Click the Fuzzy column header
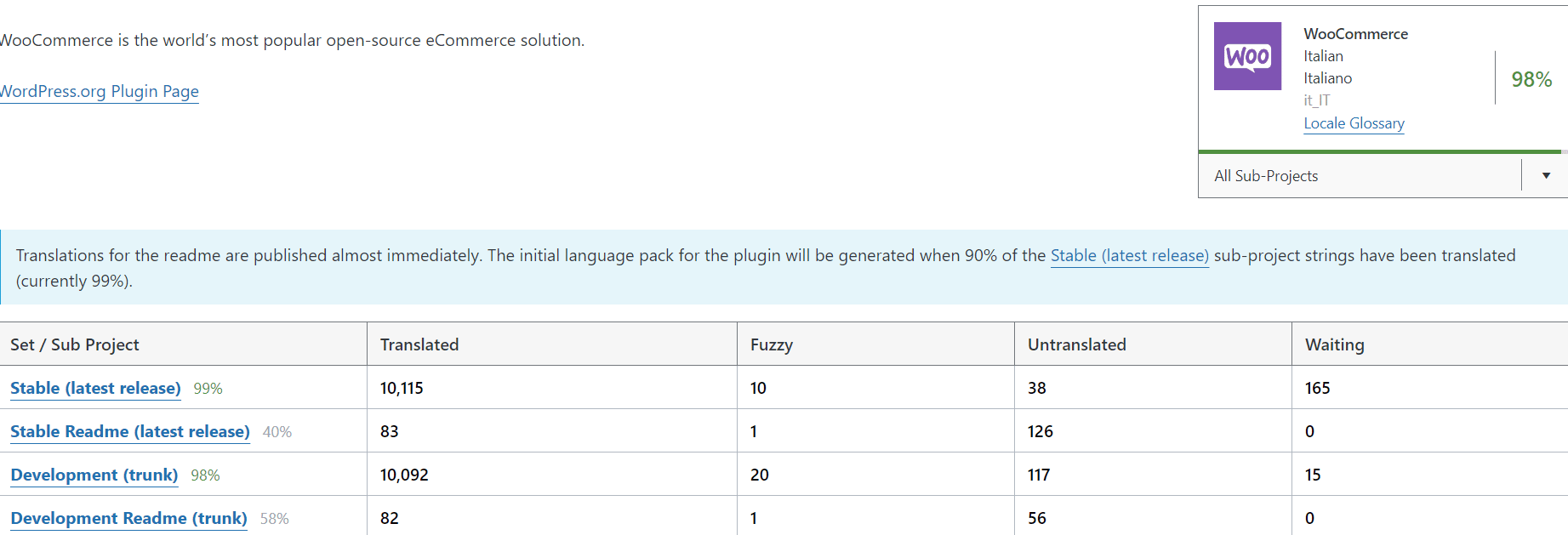Image resolution: width=1568 pixels, height=535 pixels. (x=770, y=344)
